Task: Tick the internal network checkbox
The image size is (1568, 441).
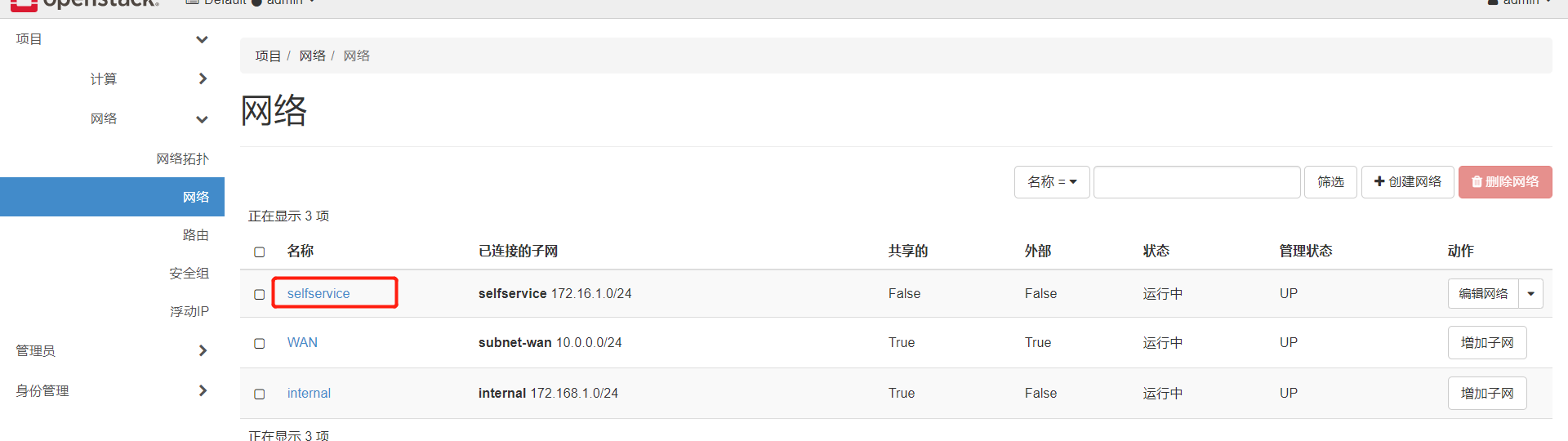Action: [x=260, y=394]
